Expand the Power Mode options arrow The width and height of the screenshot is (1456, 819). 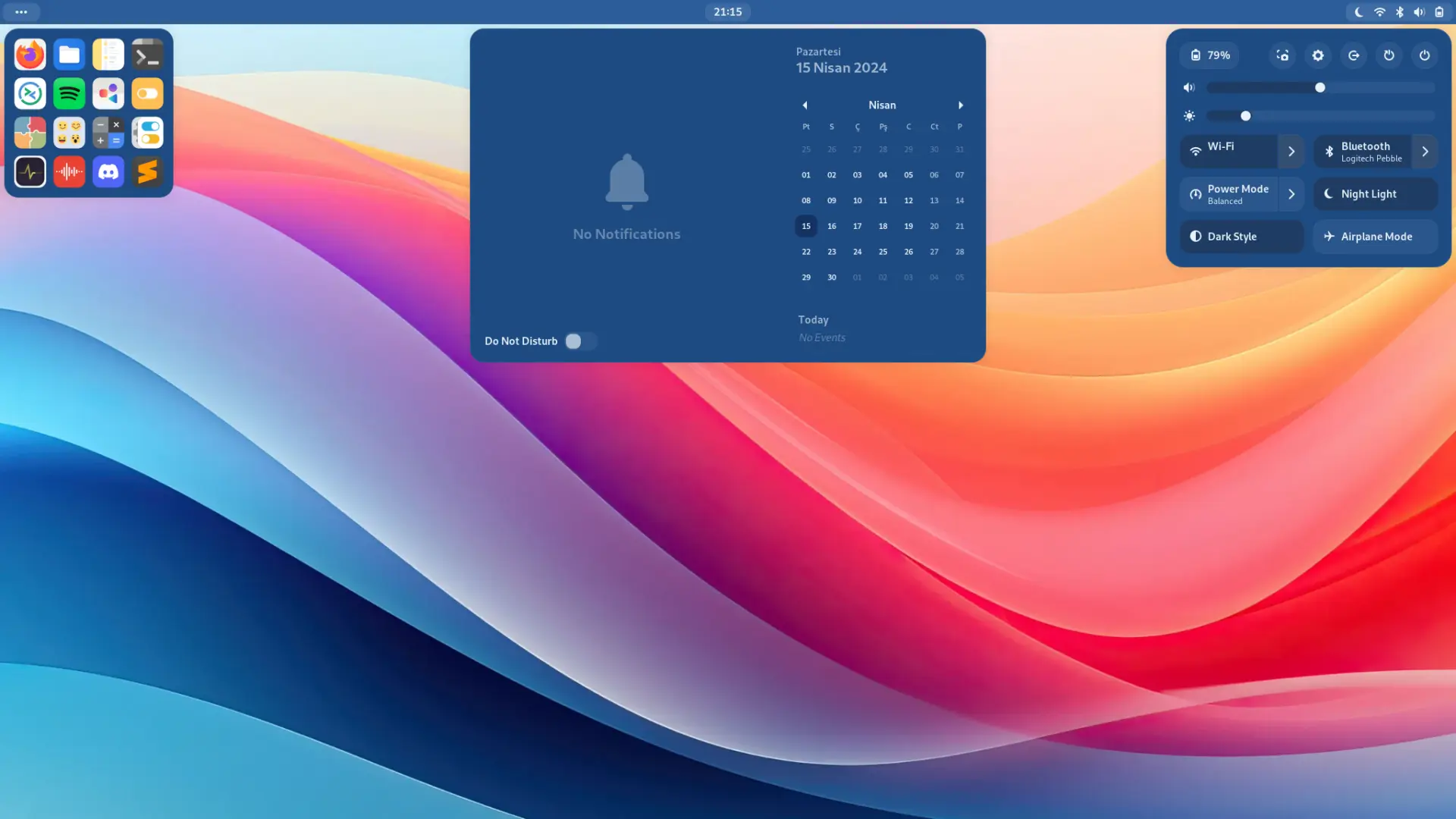click(x=1291, y=194)
